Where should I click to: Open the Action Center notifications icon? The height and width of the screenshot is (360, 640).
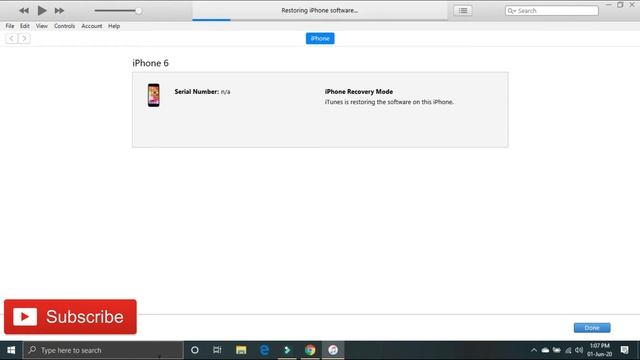click(x=624, y=350)
